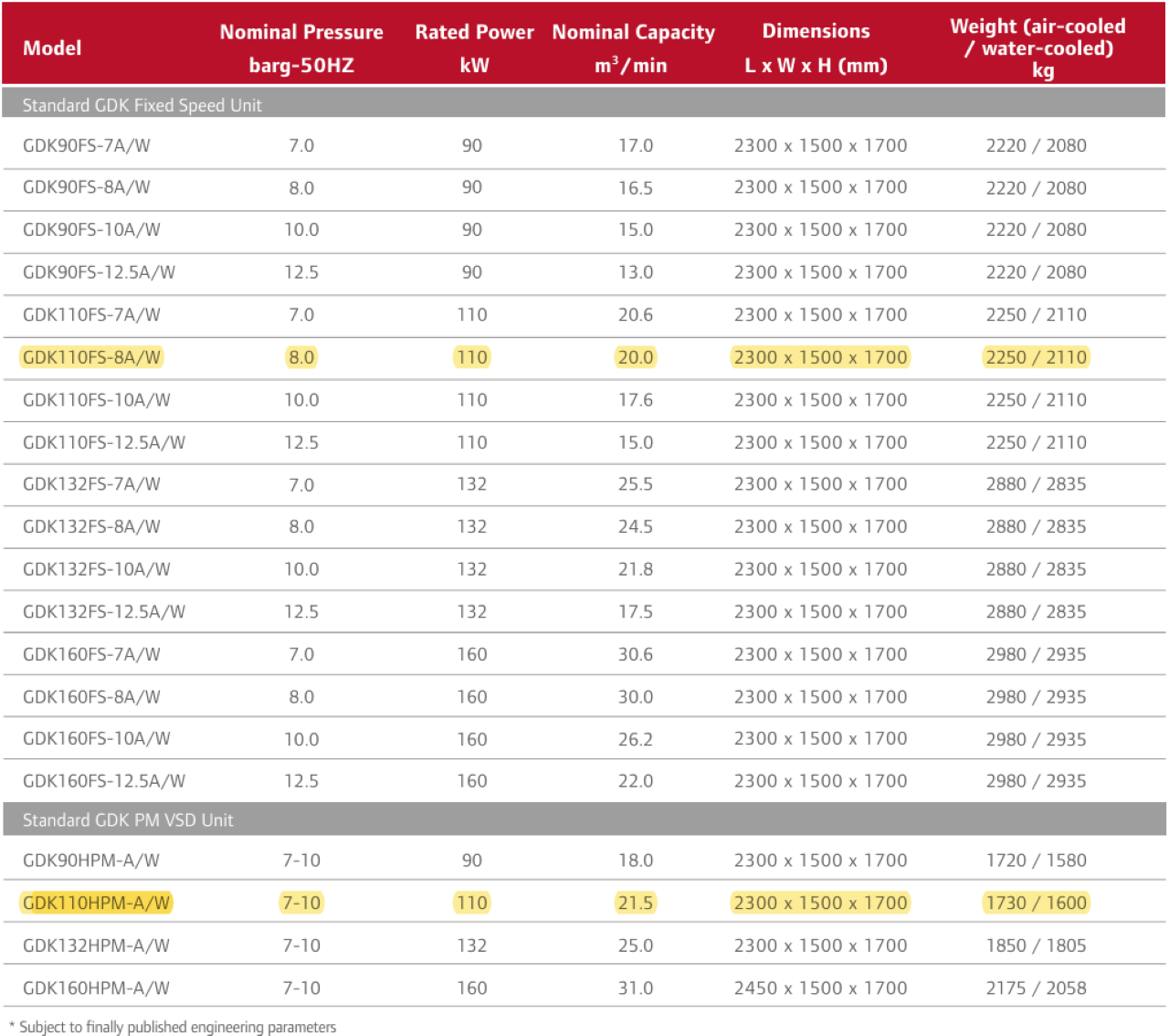Image resolution: width=1169 pixels, height=1036 pixels.
Task: Select the 2450 x 1500 x 1700 dimensions cell
Action: point(820,988)
